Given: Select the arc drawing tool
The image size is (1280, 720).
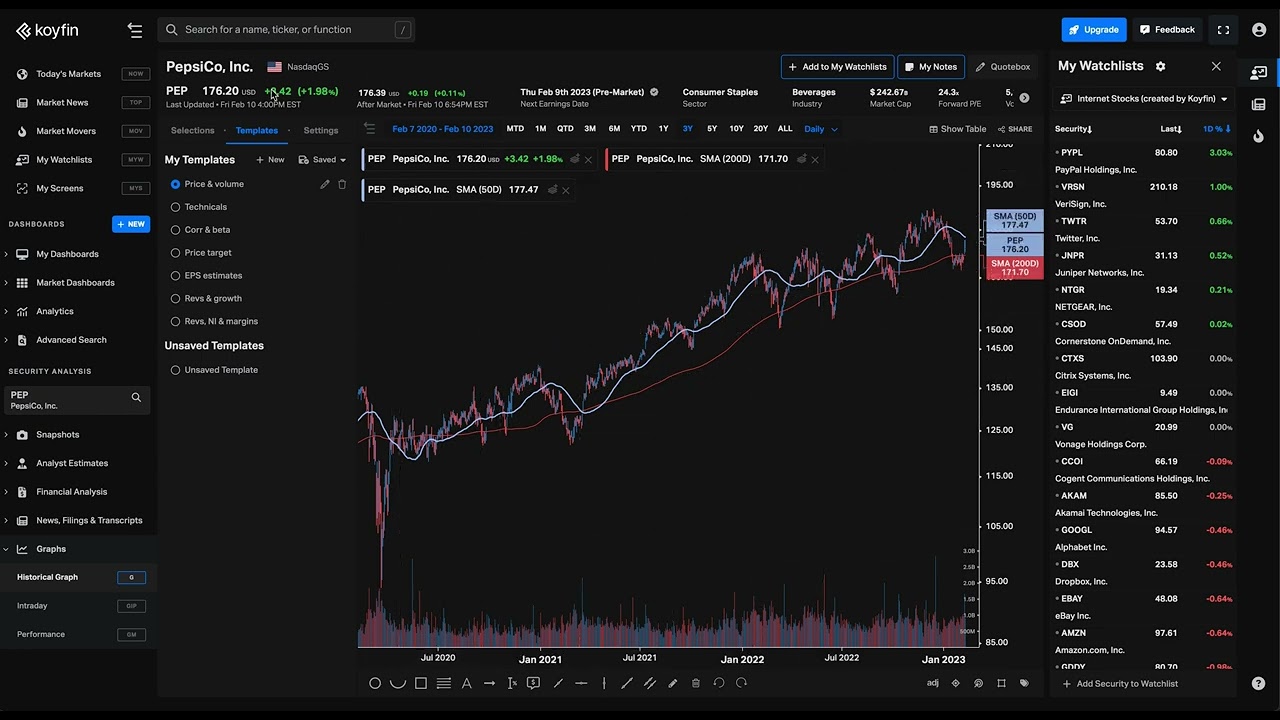Looking at the screenshot, I should click(x=398, y=683).
